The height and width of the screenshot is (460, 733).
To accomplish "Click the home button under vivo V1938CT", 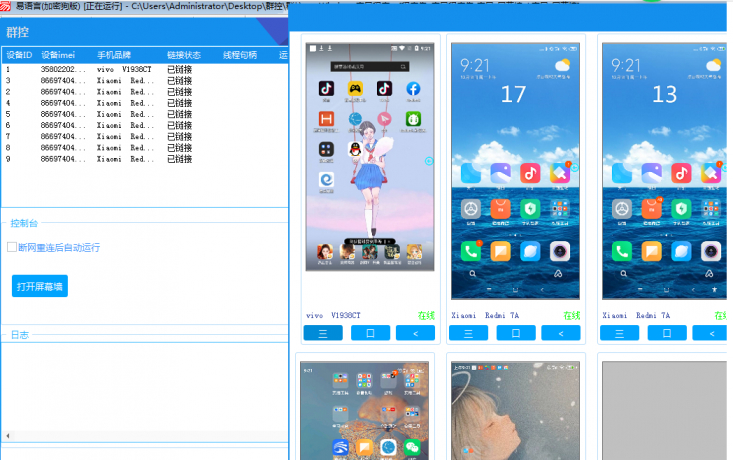I will pyautogui.click(x=370, y=333).
